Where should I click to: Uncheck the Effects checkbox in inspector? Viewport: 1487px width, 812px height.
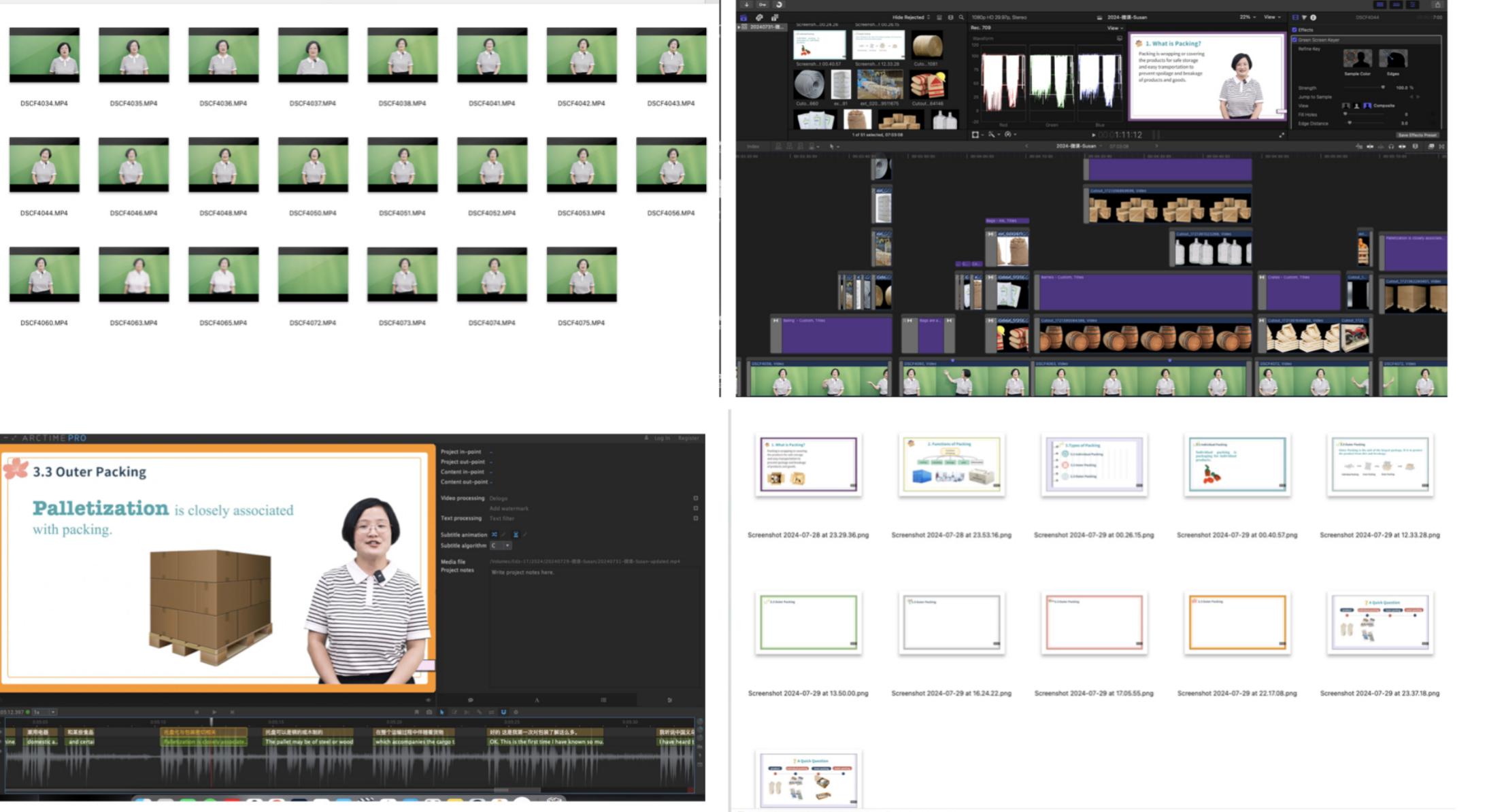click(1294, 30)
